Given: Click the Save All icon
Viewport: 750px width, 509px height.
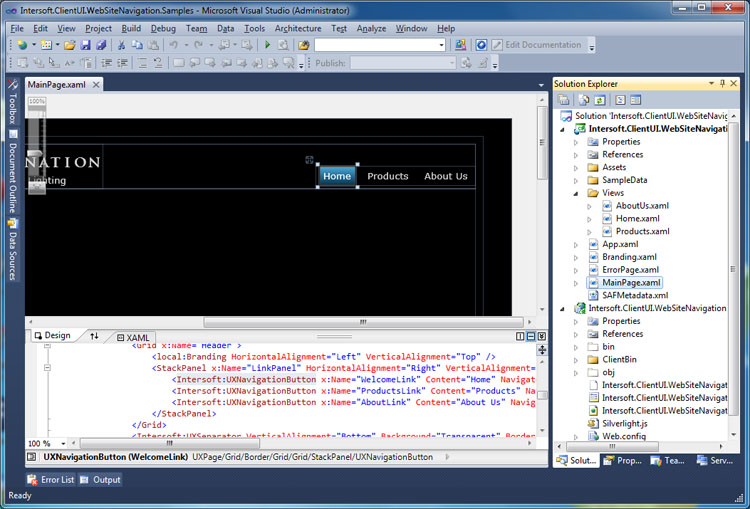Looking at the screenshot, I should tap(101, 45).
